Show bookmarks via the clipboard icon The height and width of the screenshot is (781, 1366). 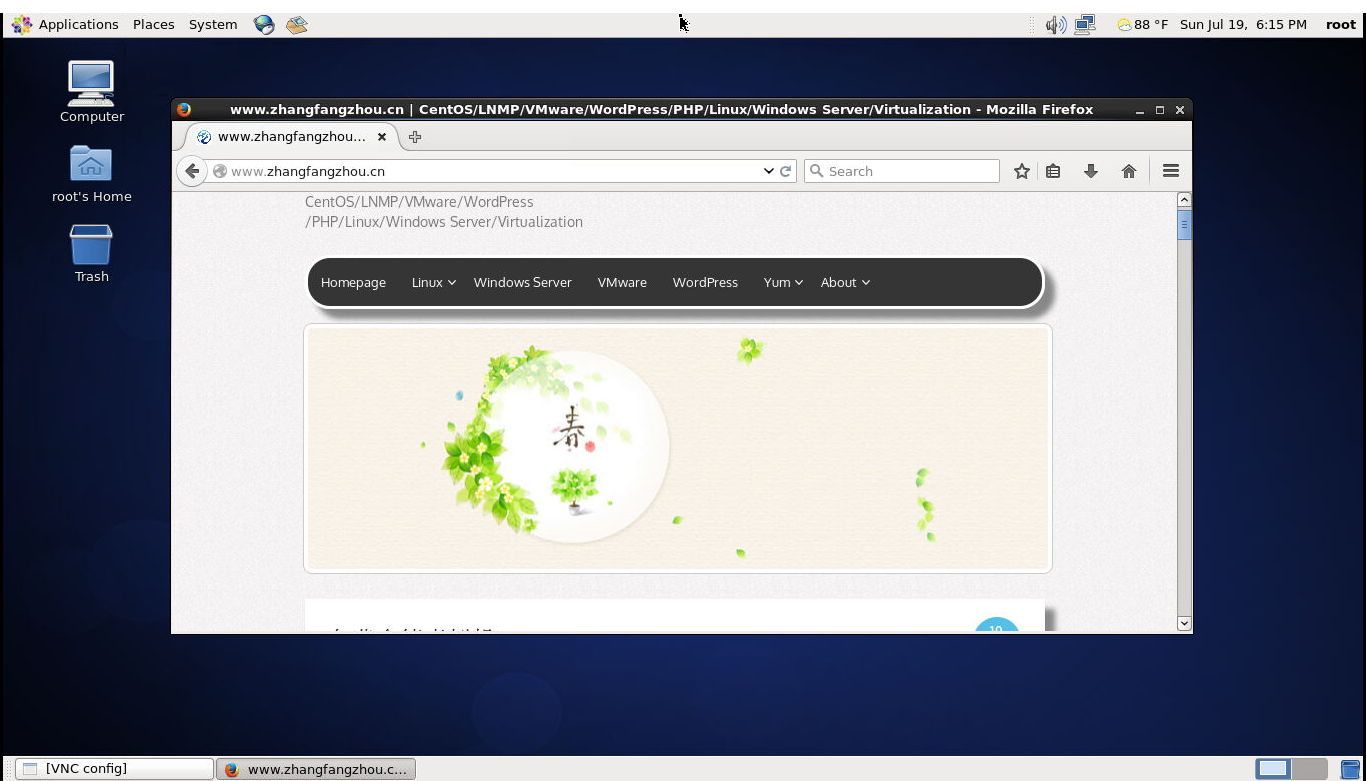click(1053, 171)
